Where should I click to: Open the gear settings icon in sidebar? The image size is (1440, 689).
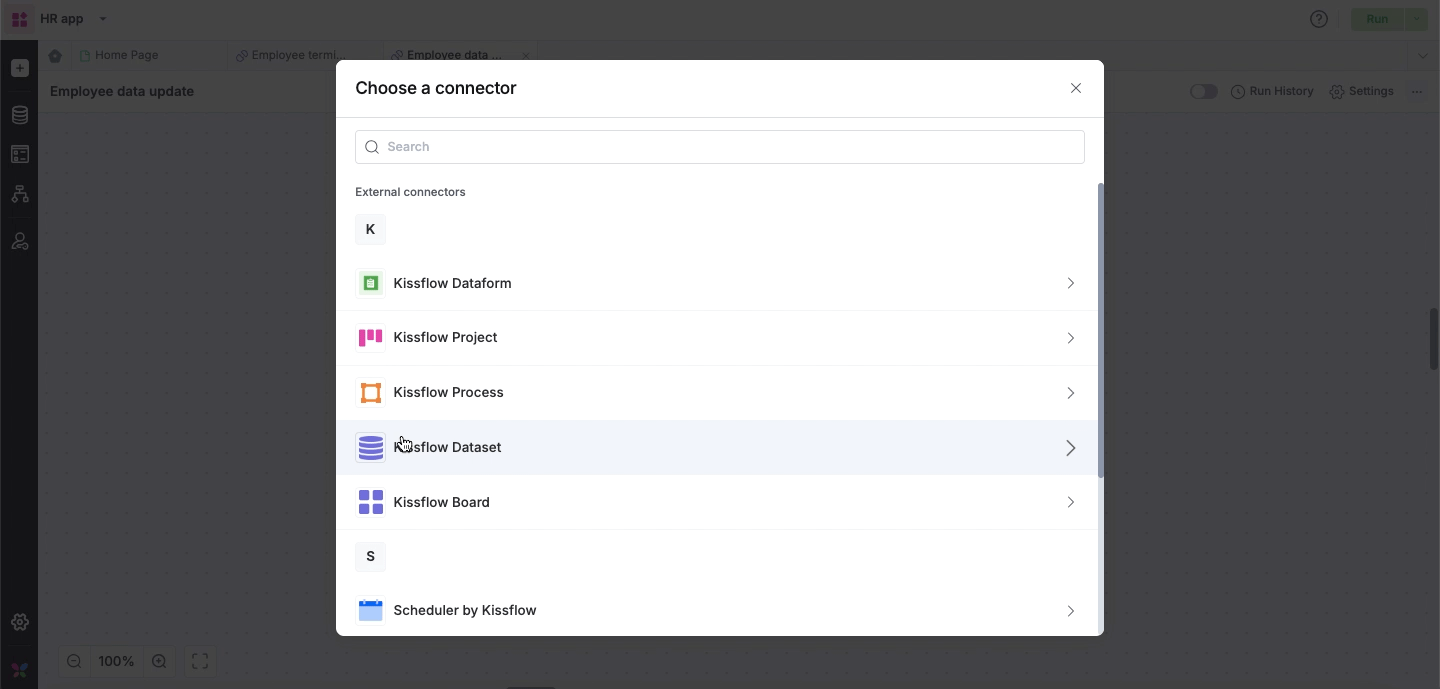coord(19,622)
